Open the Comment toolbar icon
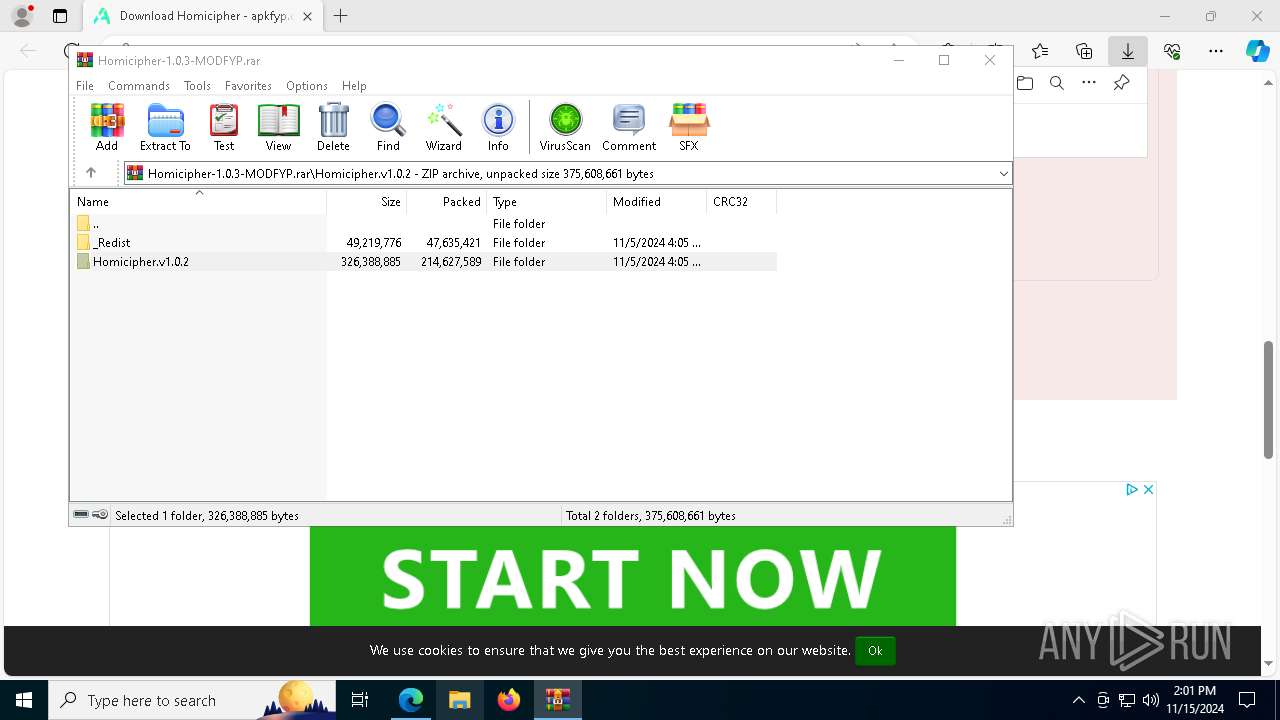Viewport: 1280px width, 720px height. [629, 127]
